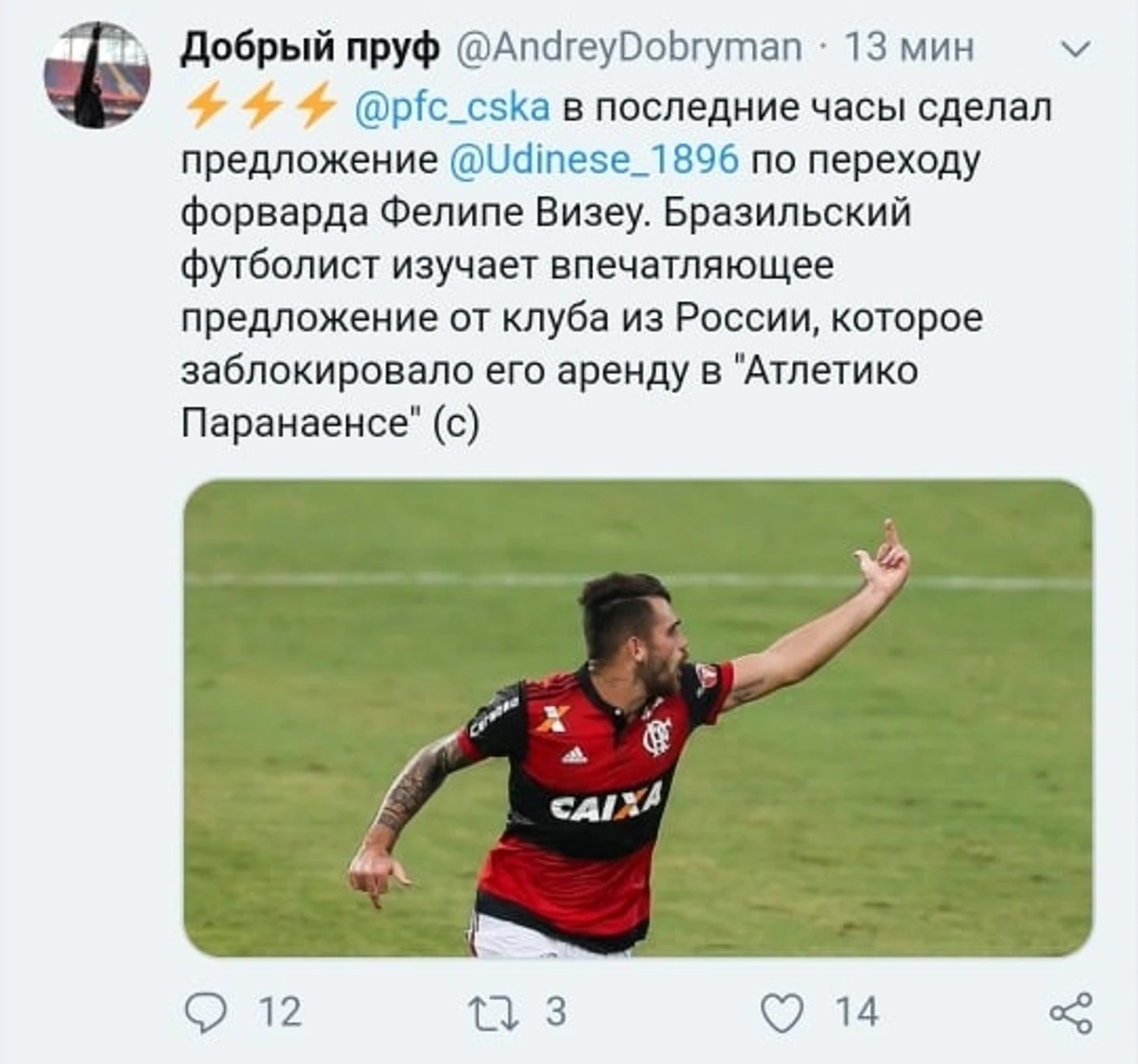Open the reply speech-bubble icon

click(206, 1013)
